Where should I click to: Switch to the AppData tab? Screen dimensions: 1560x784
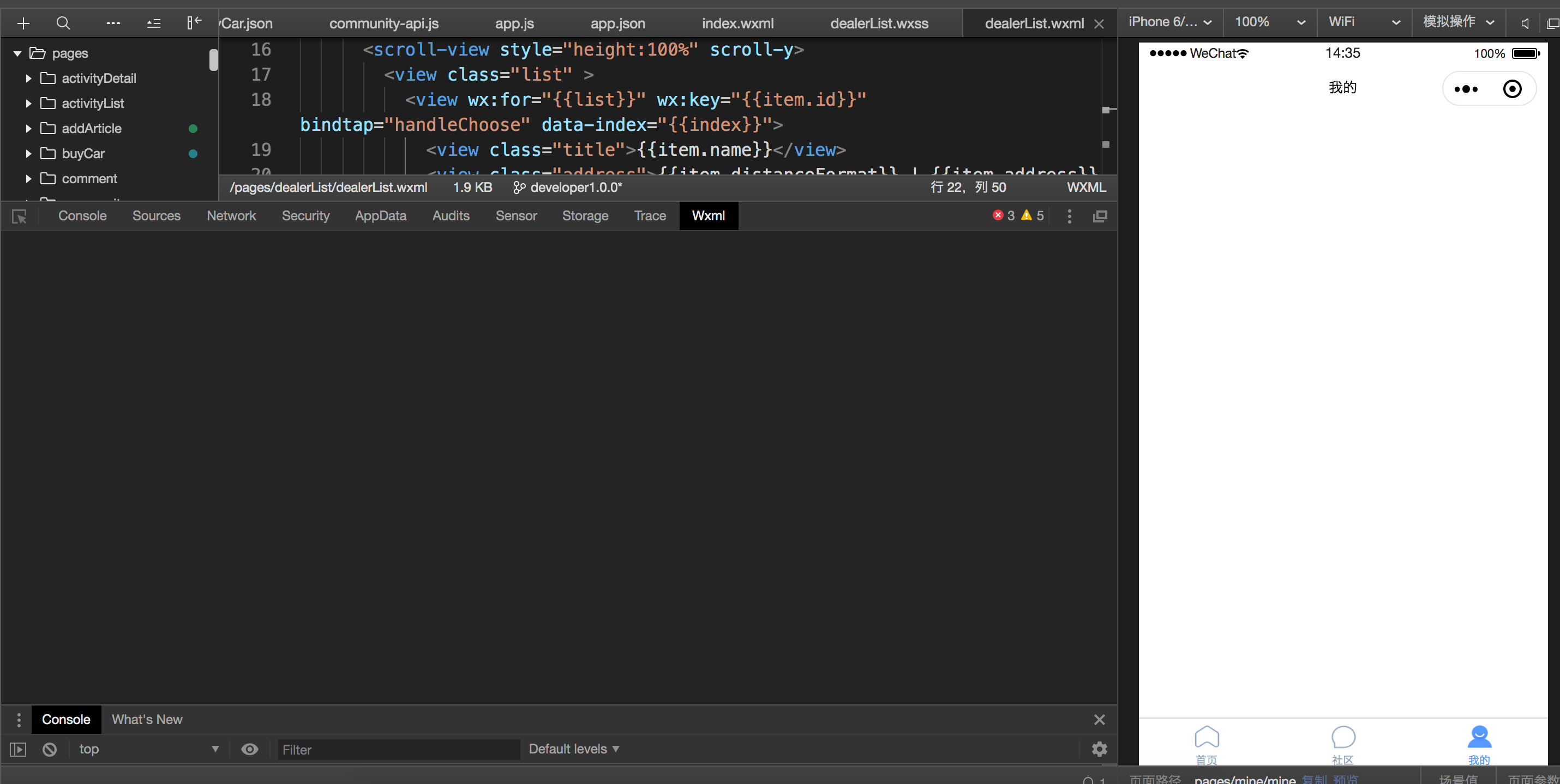pos(380,215)
